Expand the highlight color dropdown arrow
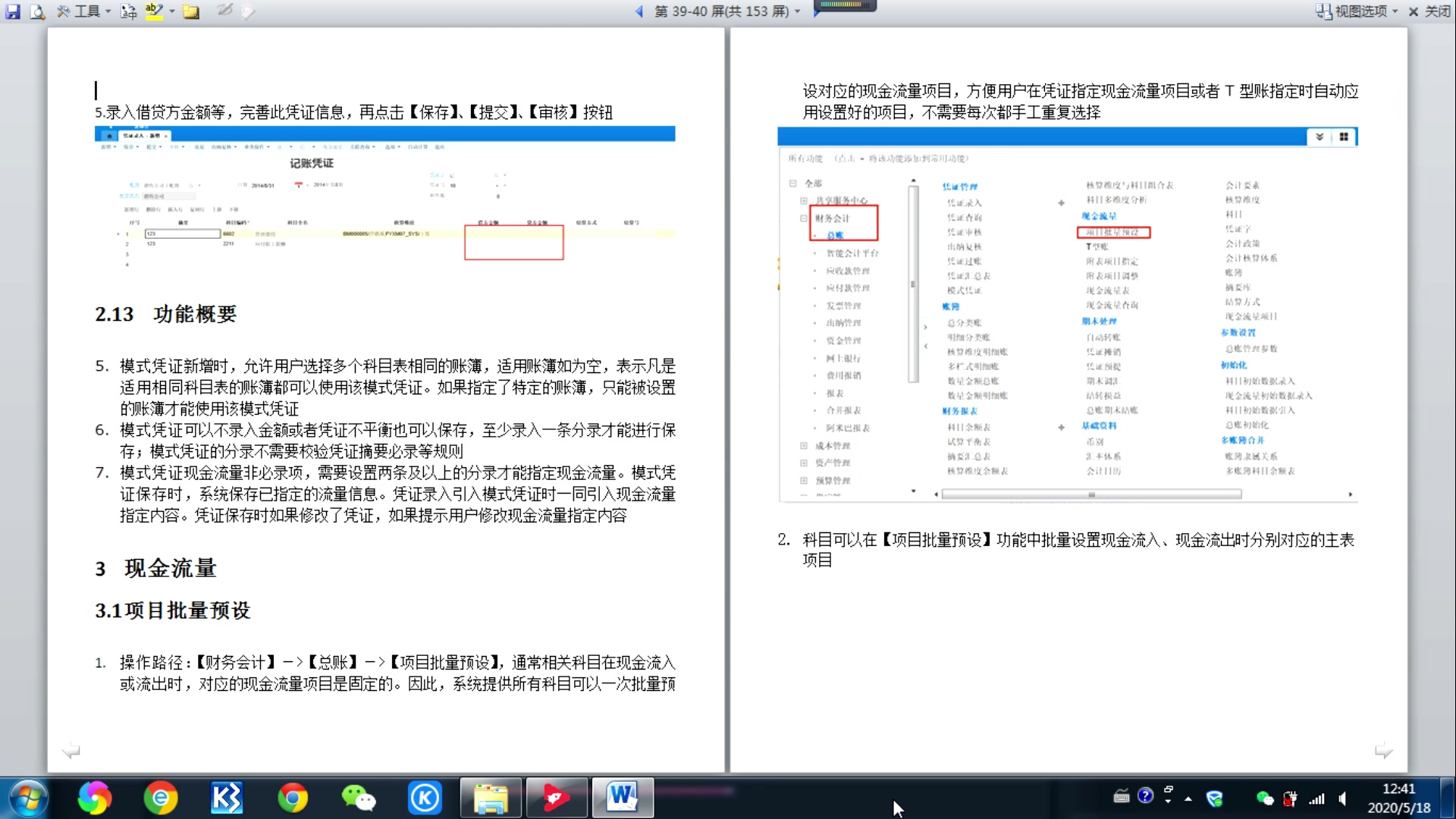Viewport: 1456px width, 819px height. coord(172,11)
